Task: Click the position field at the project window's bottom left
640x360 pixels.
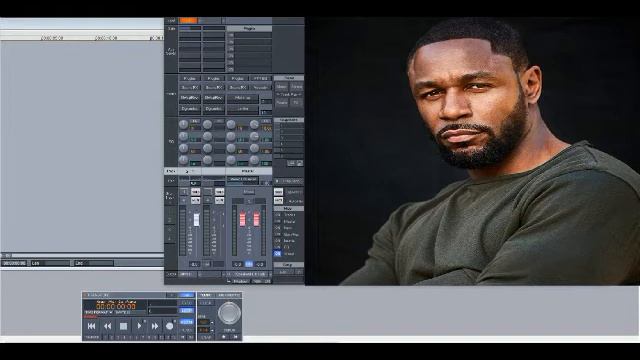Action: 15,263
